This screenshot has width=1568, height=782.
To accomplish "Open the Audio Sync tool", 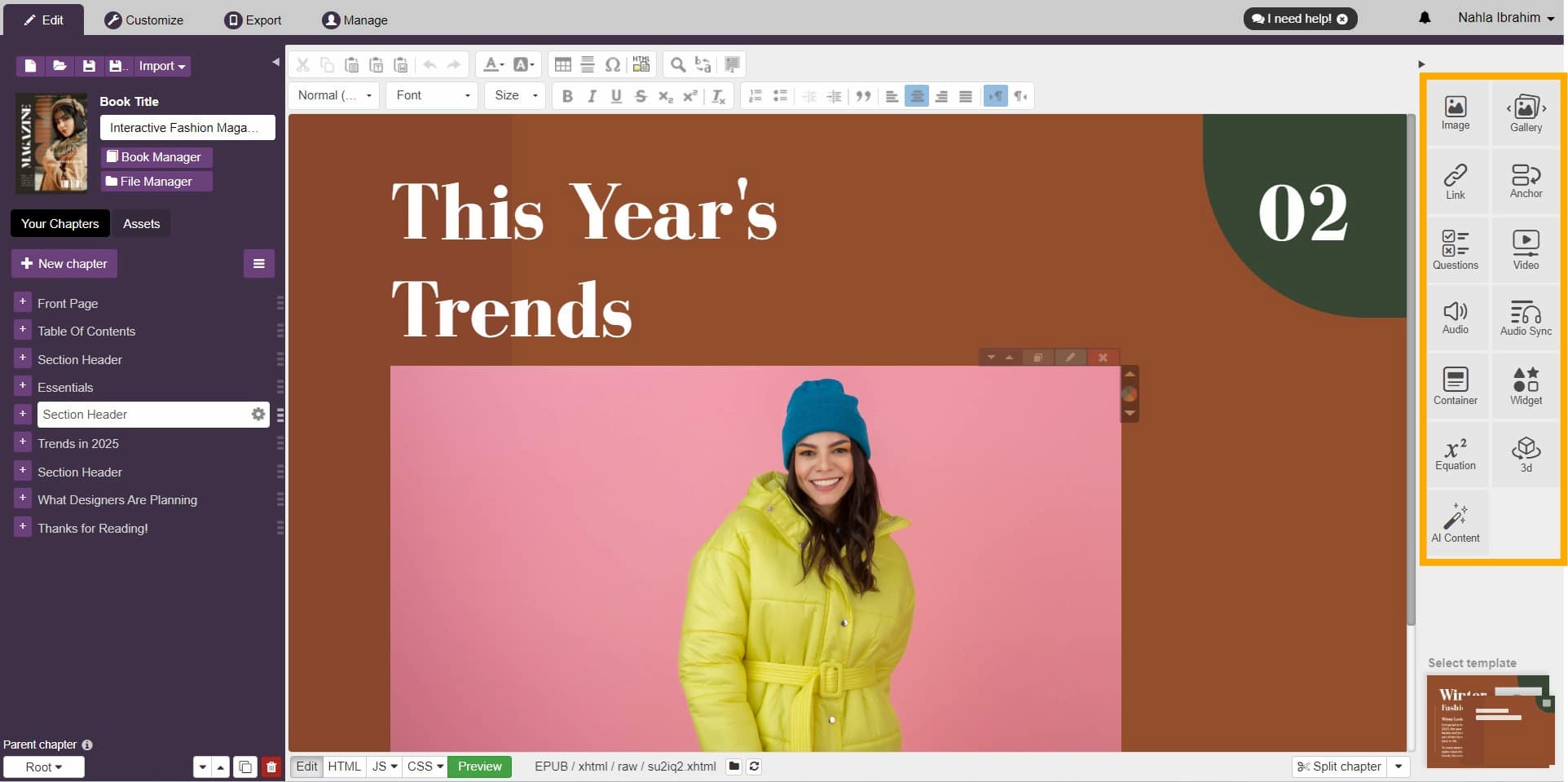I will click(x=1525, y=317).
